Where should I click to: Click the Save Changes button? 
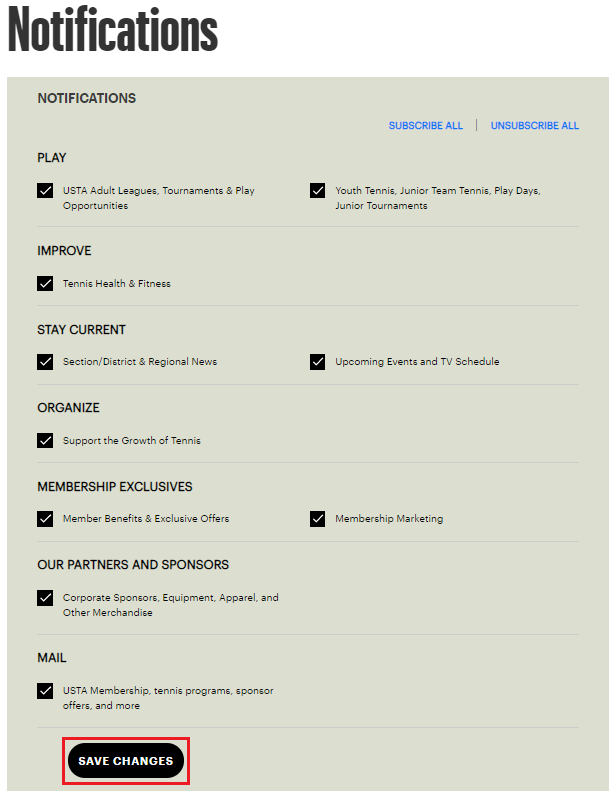pos(125,760)
